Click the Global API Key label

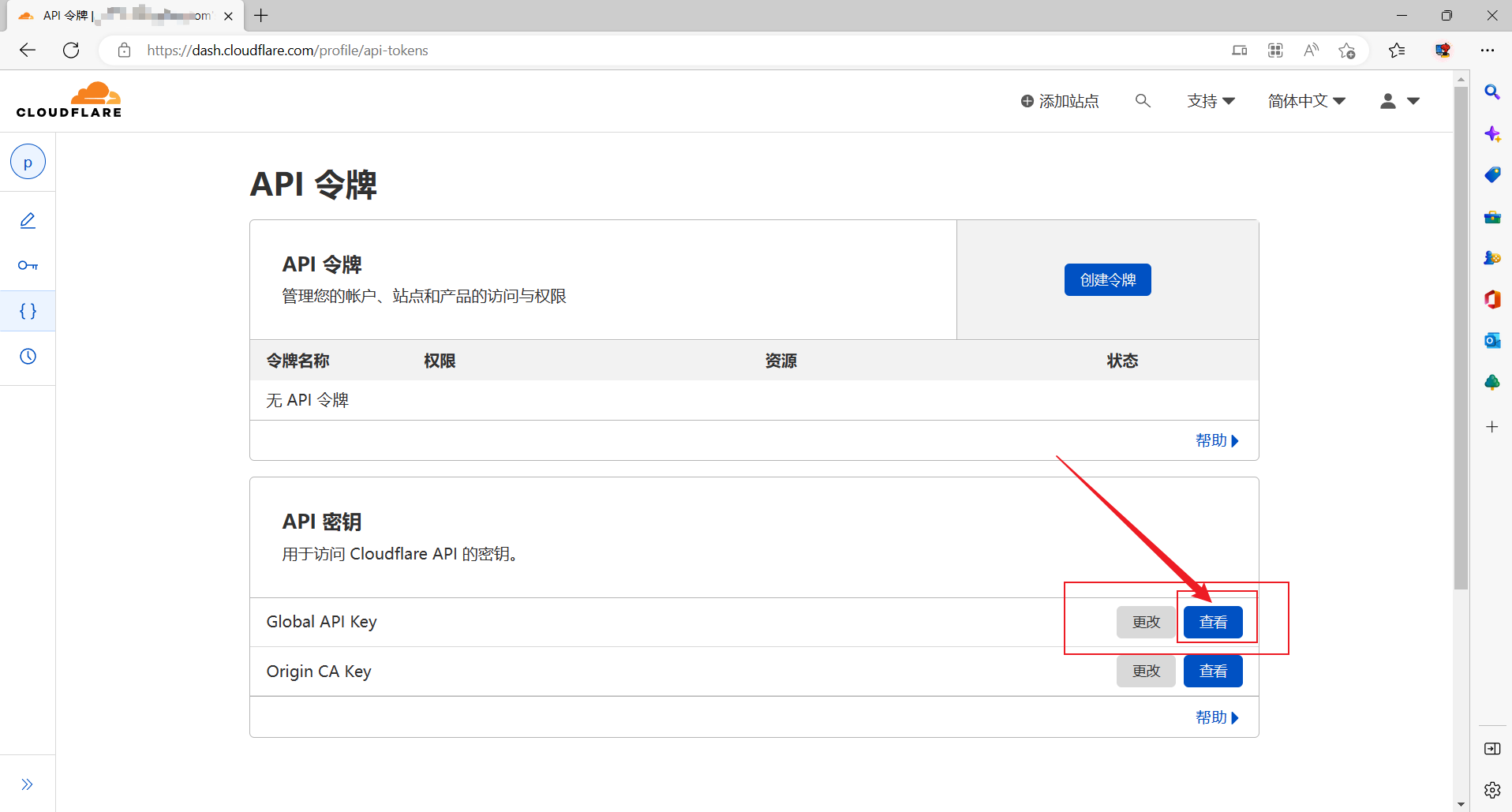(321, 622)
